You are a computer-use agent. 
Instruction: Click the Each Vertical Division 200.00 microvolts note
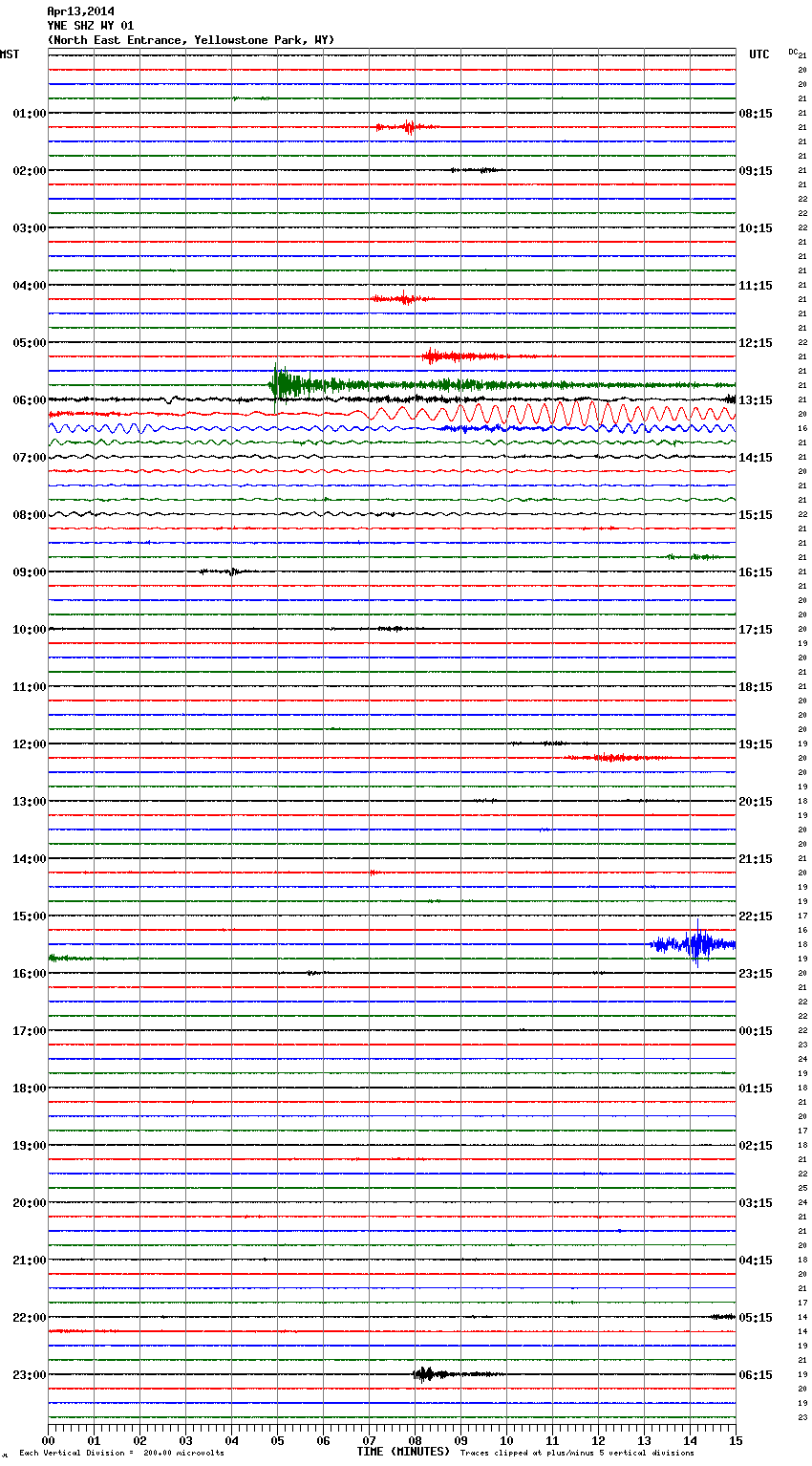(x=121, y=1454)
